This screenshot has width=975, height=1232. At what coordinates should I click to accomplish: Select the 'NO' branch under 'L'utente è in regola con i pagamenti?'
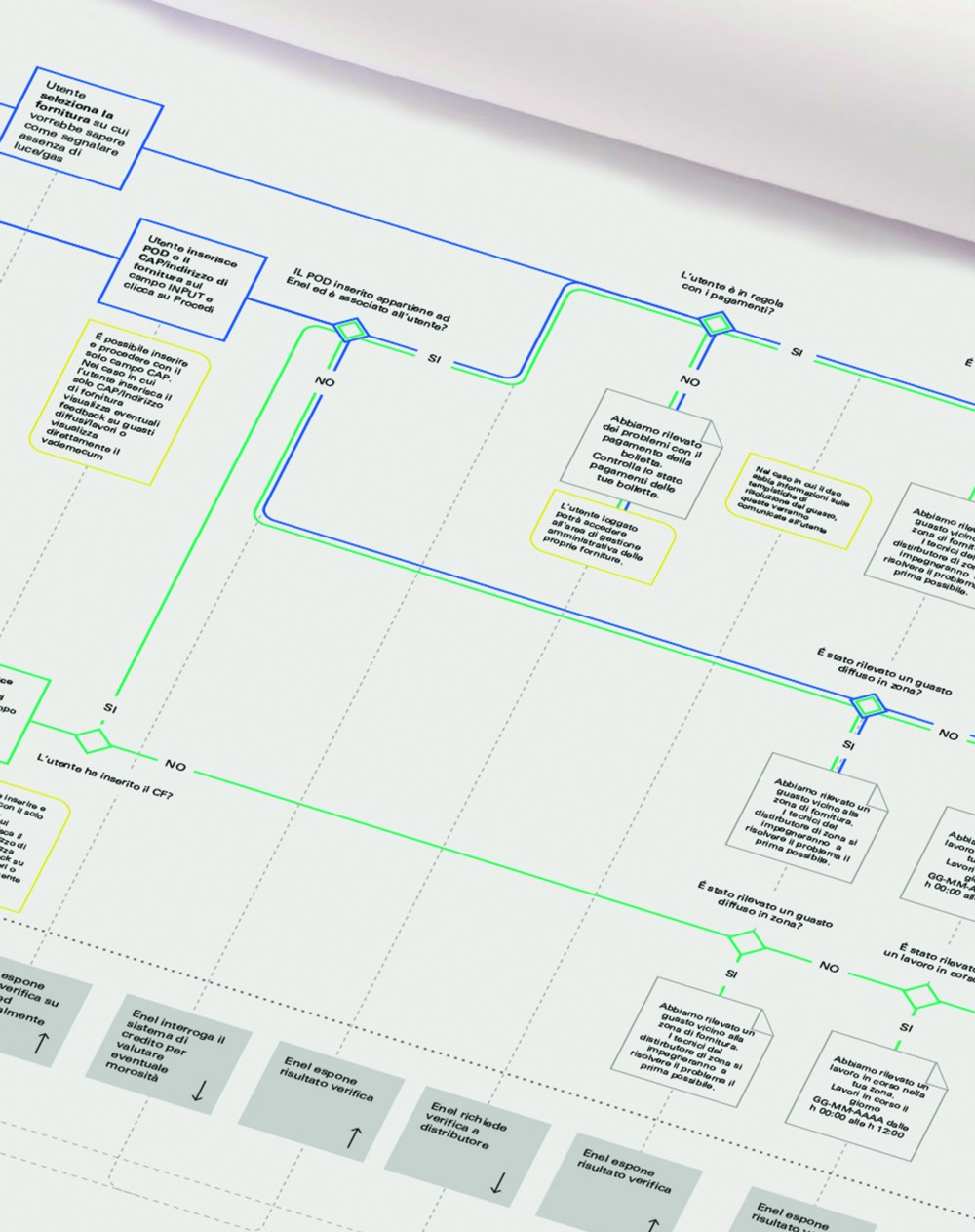click(687, 382)
